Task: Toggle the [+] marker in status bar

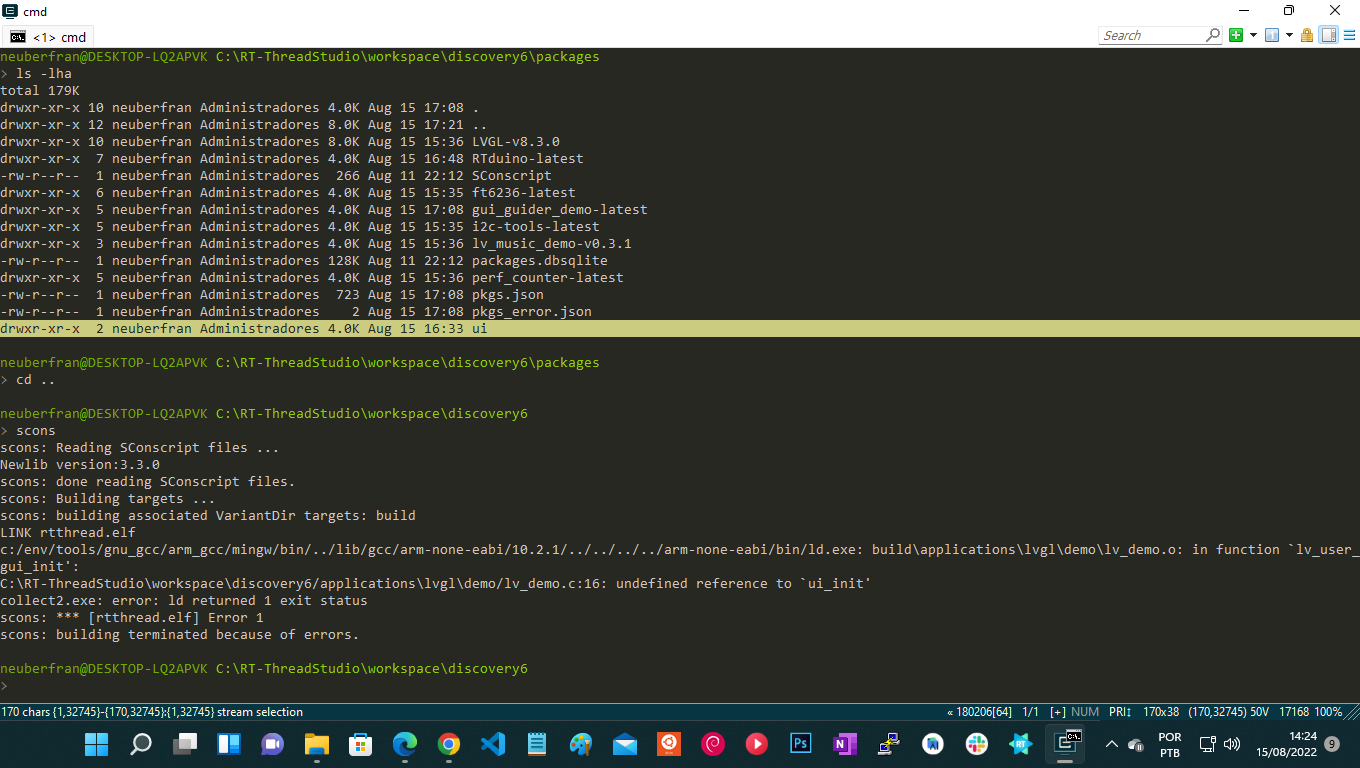Action: pos(1057,712)
